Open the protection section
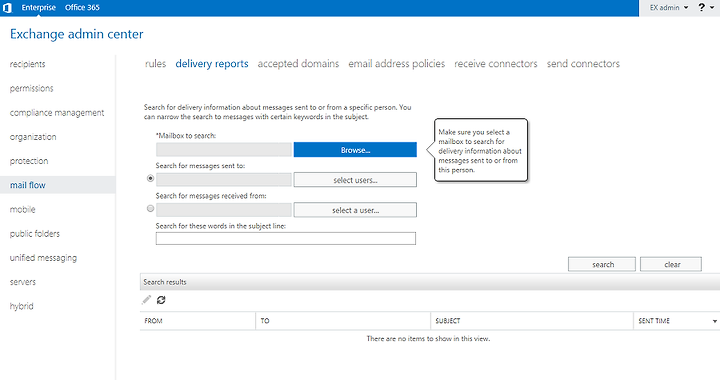720x380 pixels. [28, 161]
